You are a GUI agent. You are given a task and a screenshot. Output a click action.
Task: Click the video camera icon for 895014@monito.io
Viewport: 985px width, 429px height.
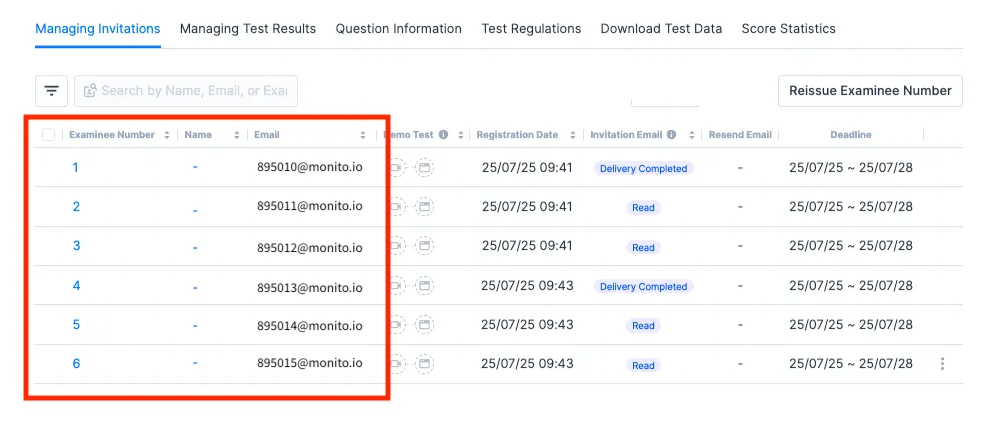tap(398, 325)
